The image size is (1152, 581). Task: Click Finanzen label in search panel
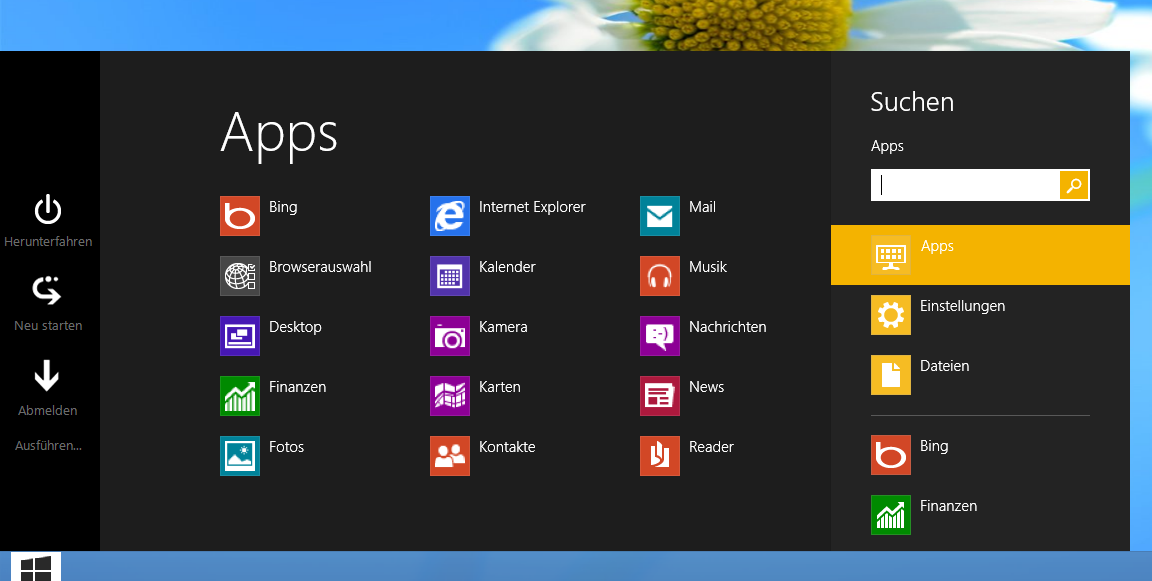click(948, 506)
